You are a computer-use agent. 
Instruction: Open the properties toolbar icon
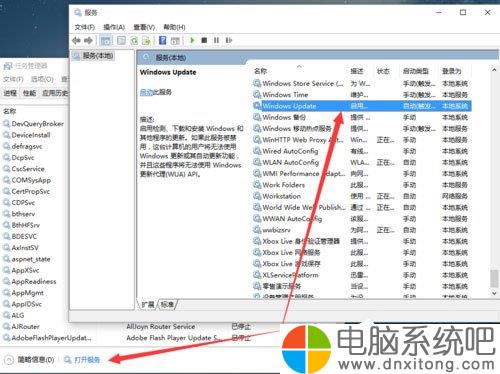[121, 41]
